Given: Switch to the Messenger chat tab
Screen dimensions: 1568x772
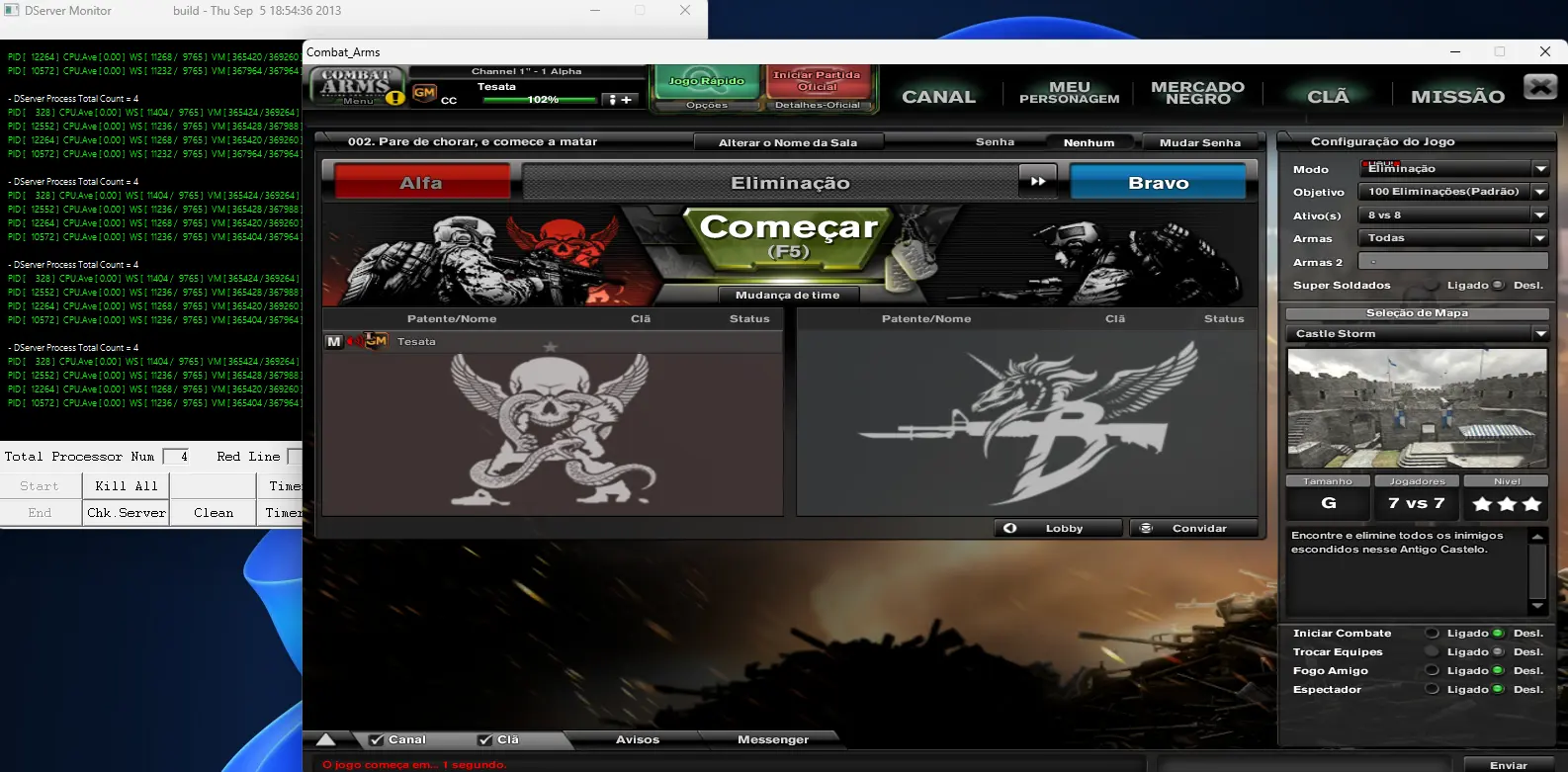Looking at the screenshot, I should tap(772, 739).
